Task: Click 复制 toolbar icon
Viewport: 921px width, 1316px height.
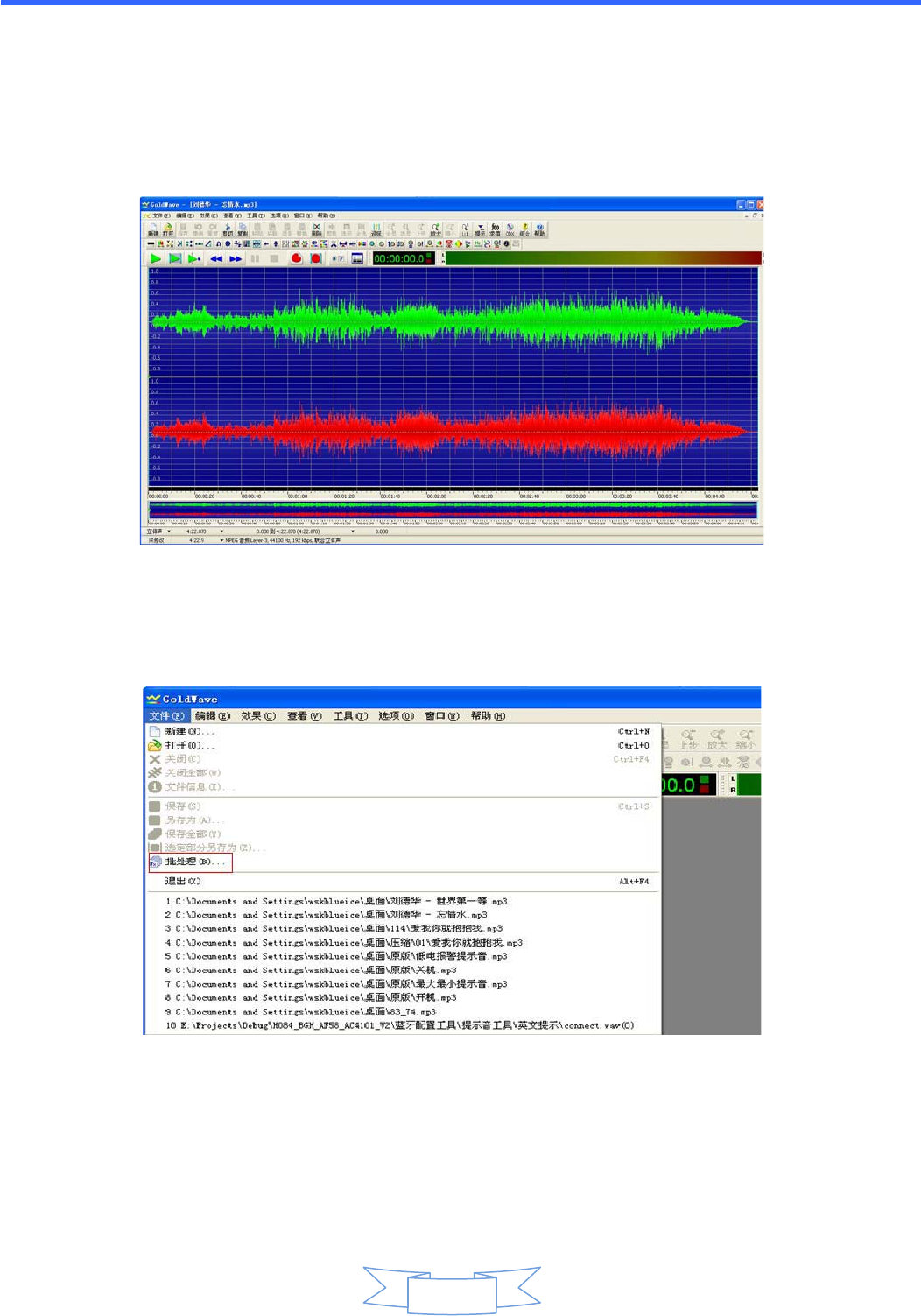Action: [x=243, y=229]
